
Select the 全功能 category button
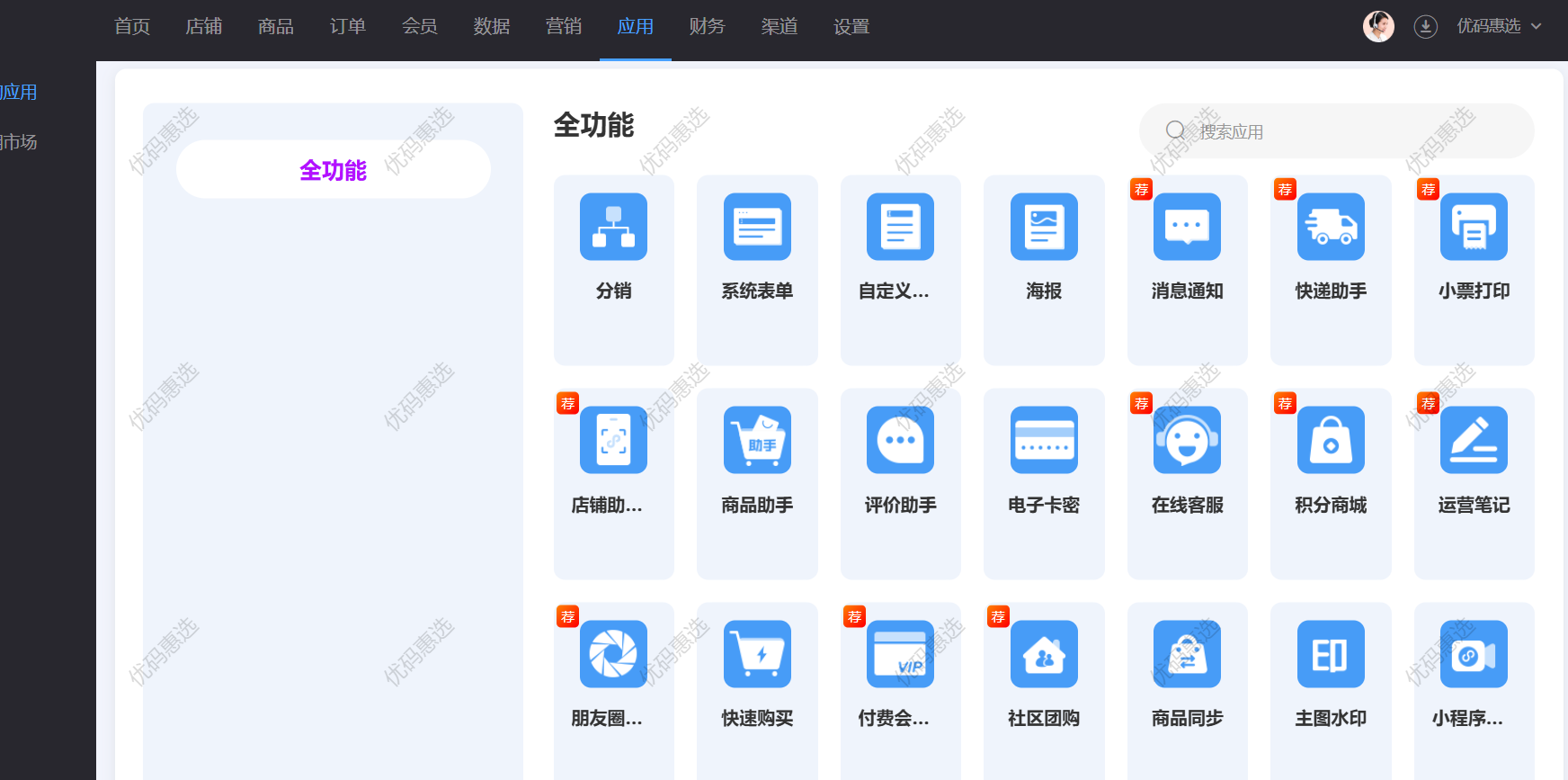[x=333, y=169]
